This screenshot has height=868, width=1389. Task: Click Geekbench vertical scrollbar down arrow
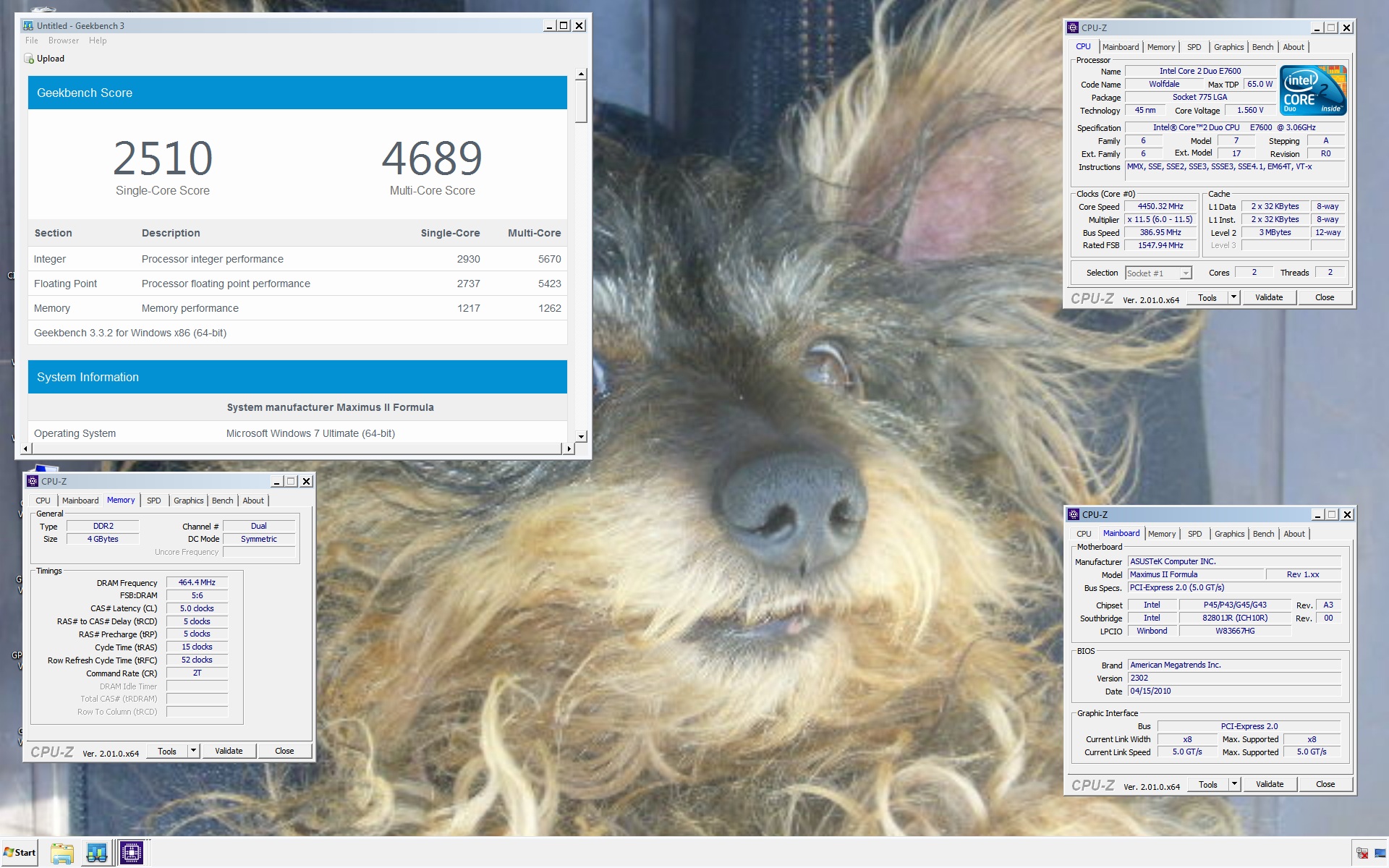pos(581,436)
